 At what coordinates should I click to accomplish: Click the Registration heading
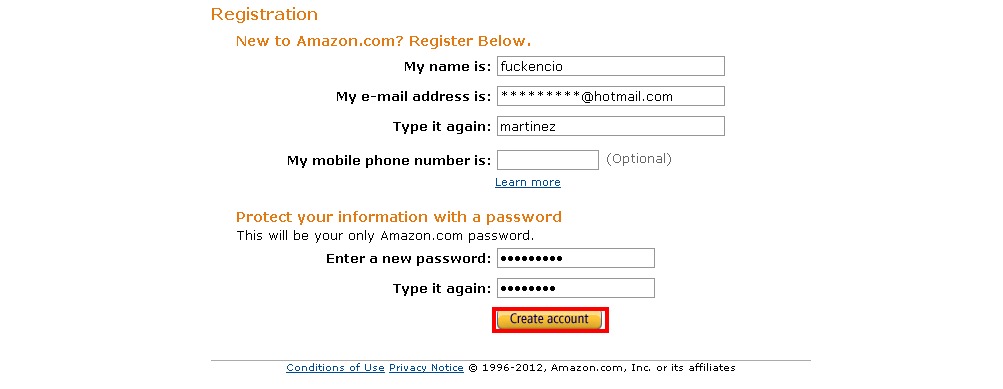pyautogui.click(x=264, y=14)
